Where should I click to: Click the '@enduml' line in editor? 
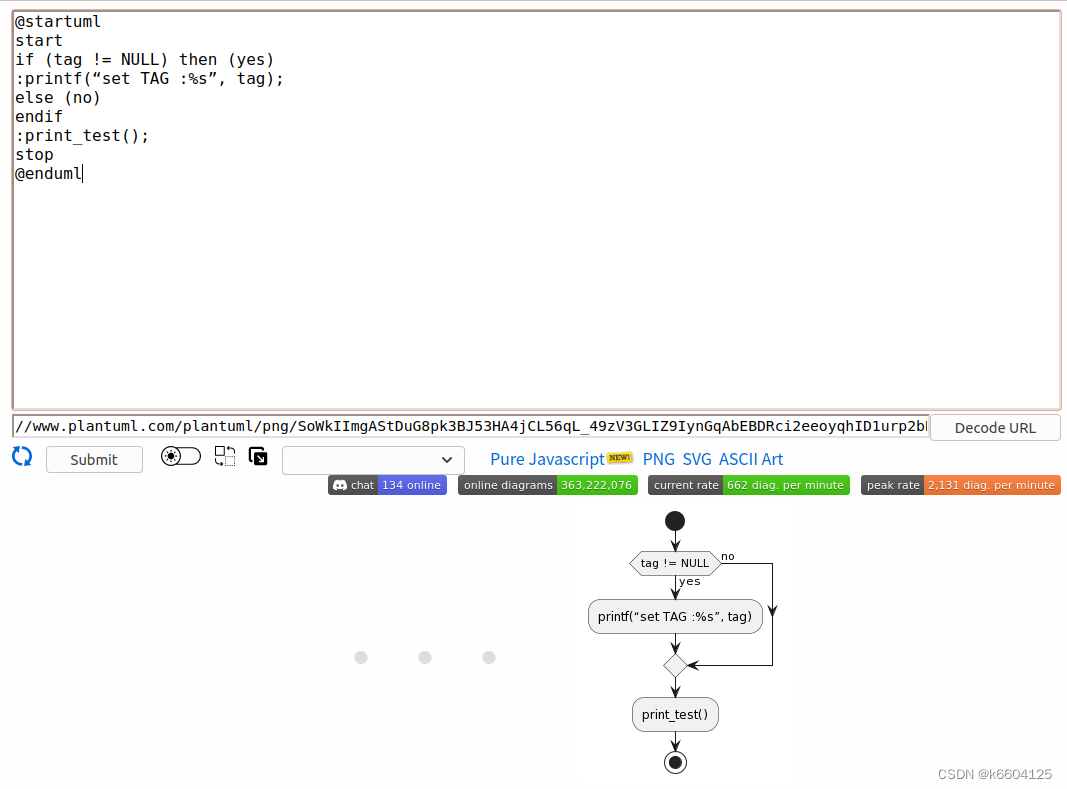tap(48, 174)
